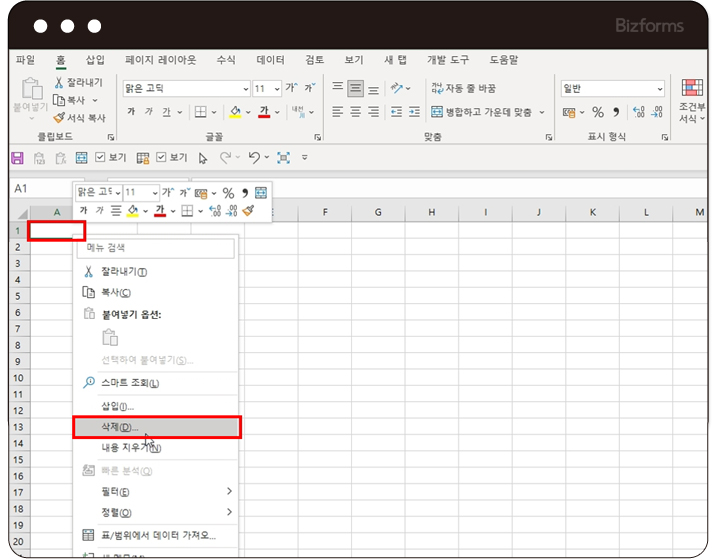This screenshot has height=560, width=715.
Task: Click the Undo arrow in quick access toolbar
Action: point(254,158)
